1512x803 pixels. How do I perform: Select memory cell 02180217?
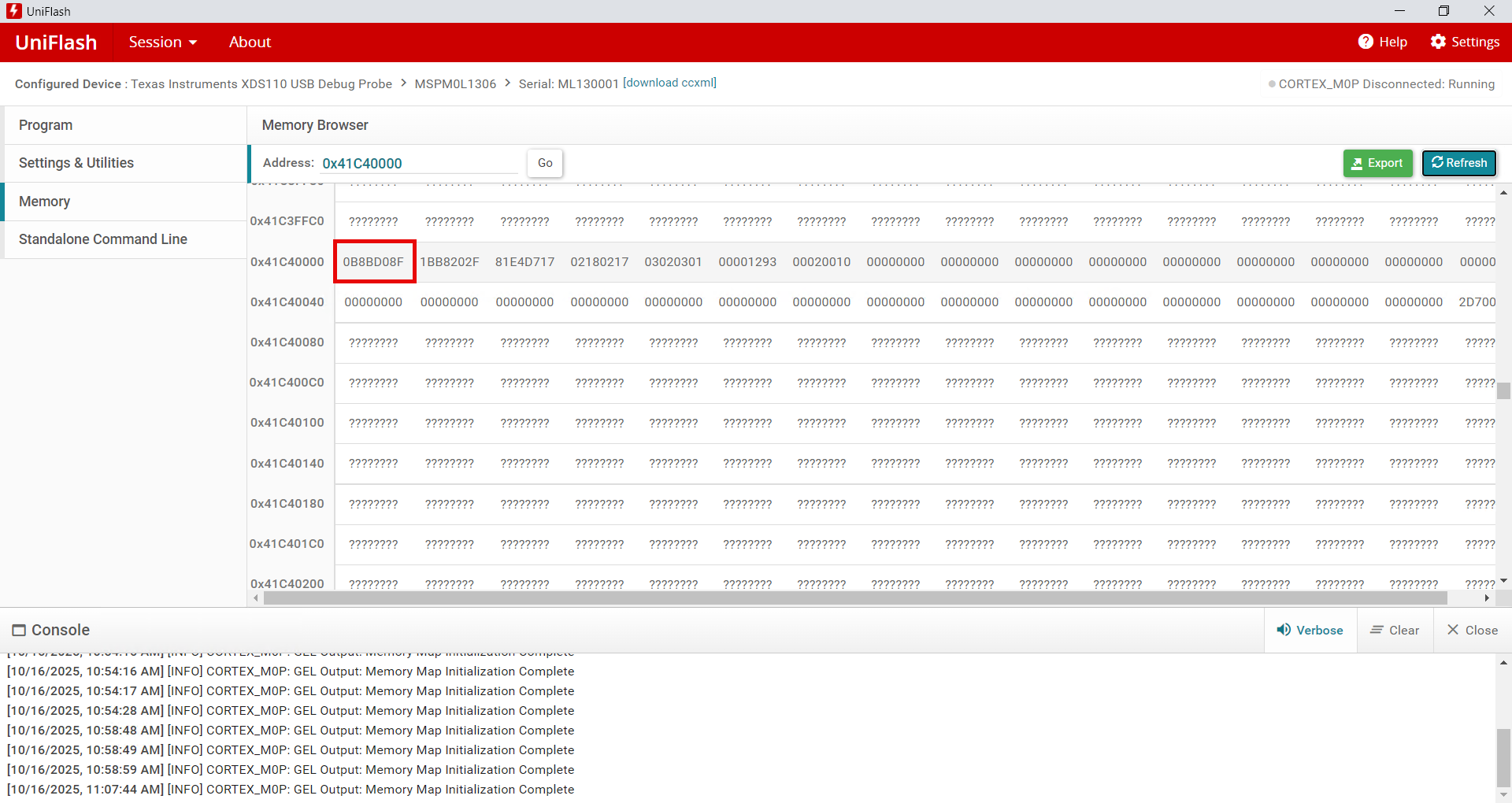pos(600,262)
